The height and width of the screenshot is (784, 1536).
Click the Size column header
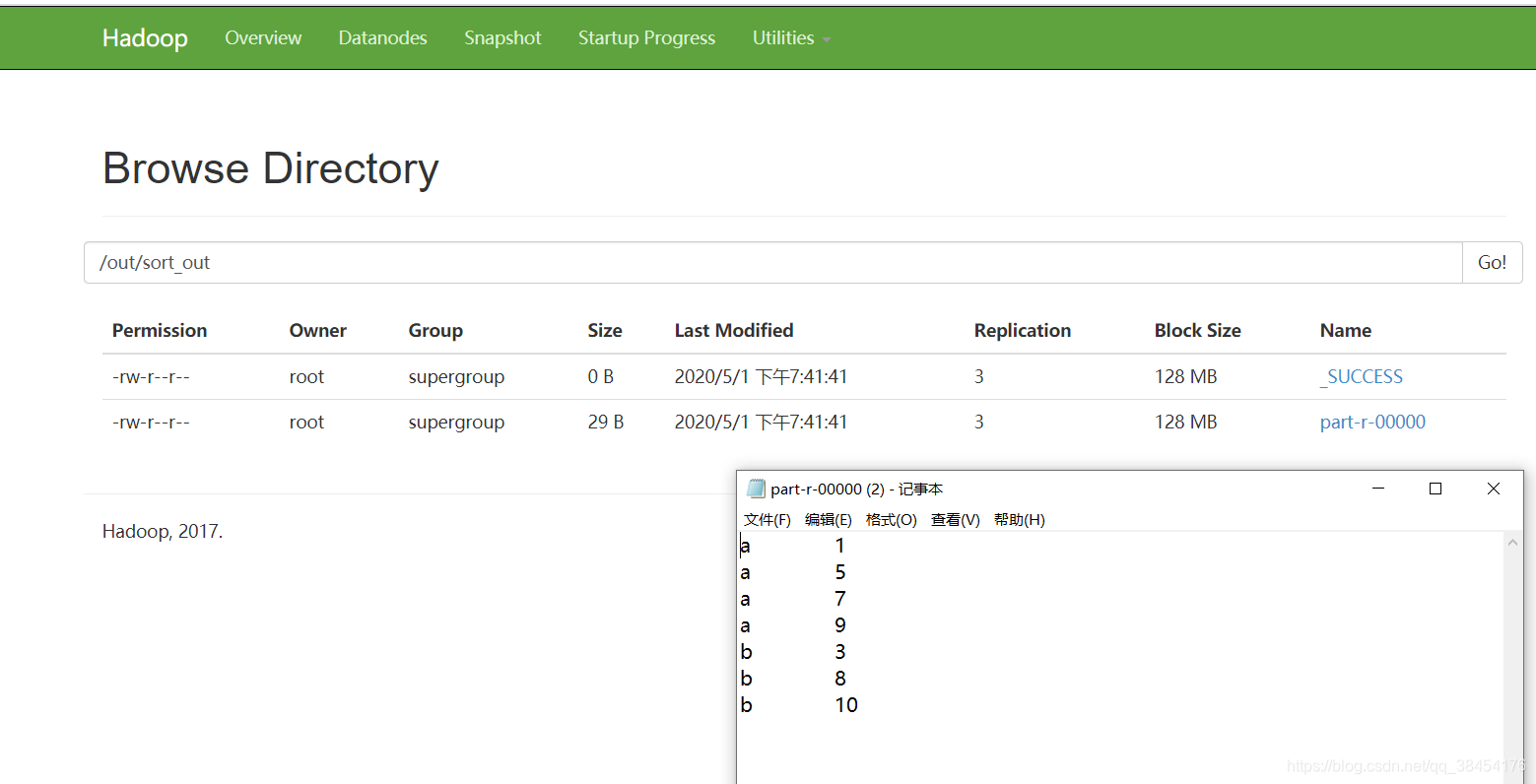point(605,331)
